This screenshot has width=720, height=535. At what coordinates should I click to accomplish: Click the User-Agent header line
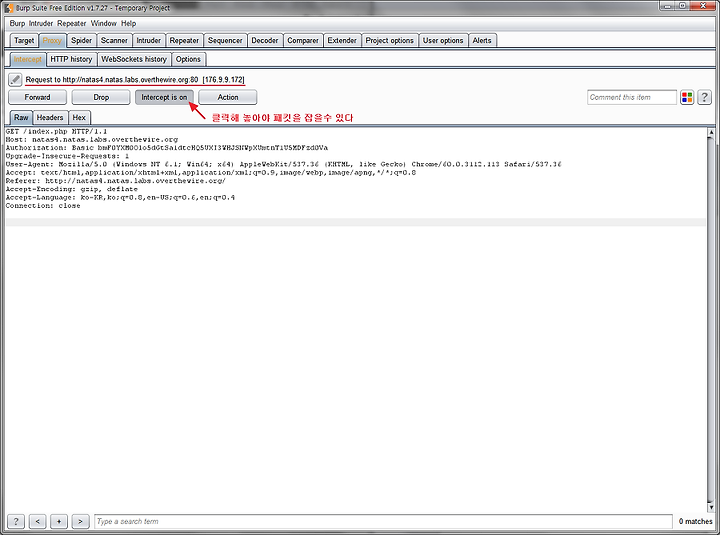(284, 164)
